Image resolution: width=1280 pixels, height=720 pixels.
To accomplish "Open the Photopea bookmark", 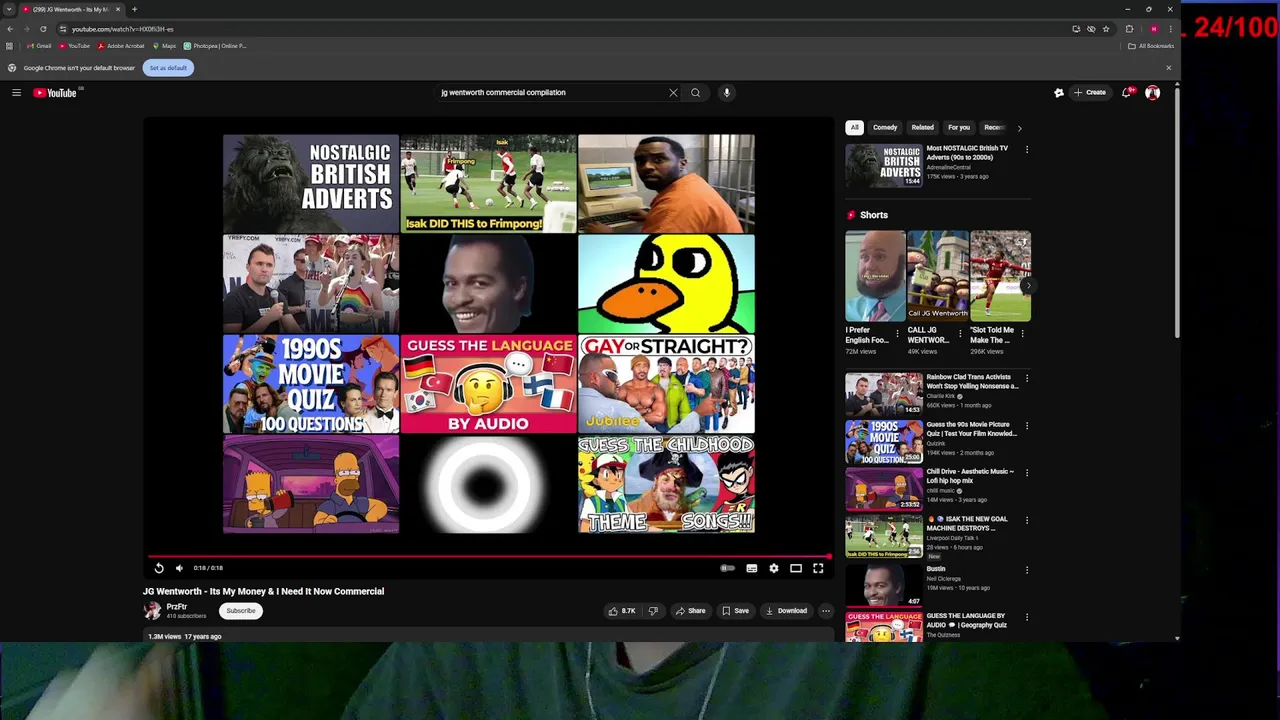I will 214,46.
